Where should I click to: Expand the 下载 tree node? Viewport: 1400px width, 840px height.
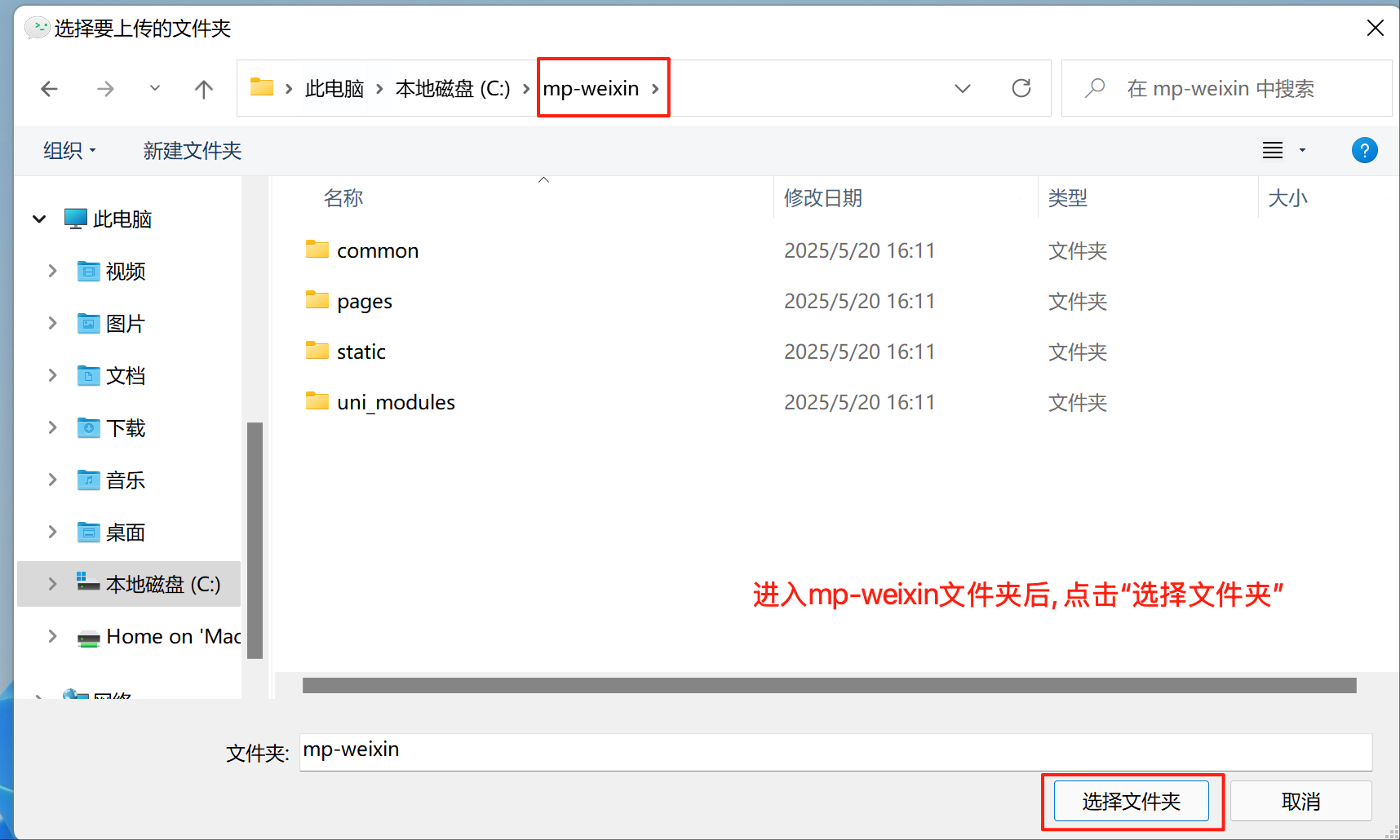(x=53, y=427)
